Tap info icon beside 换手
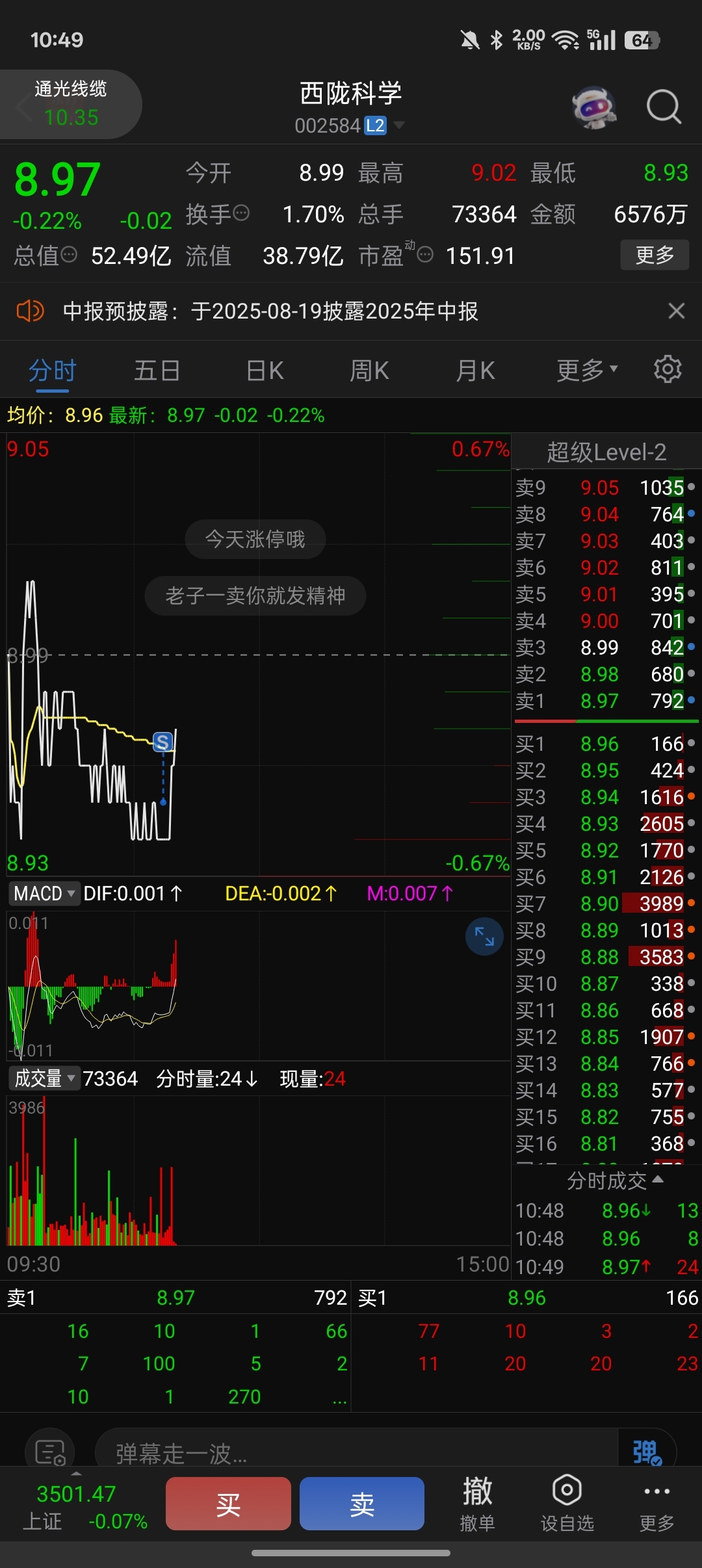Image resolution: width=702 pixels, height=1568 pixels. (x=241, y=213)
